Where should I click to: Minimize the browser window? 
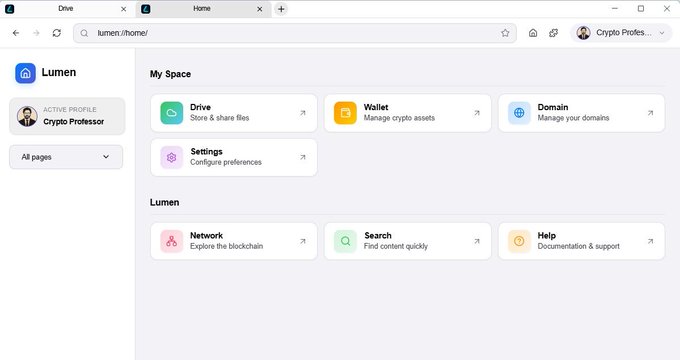tap(615, 9)
